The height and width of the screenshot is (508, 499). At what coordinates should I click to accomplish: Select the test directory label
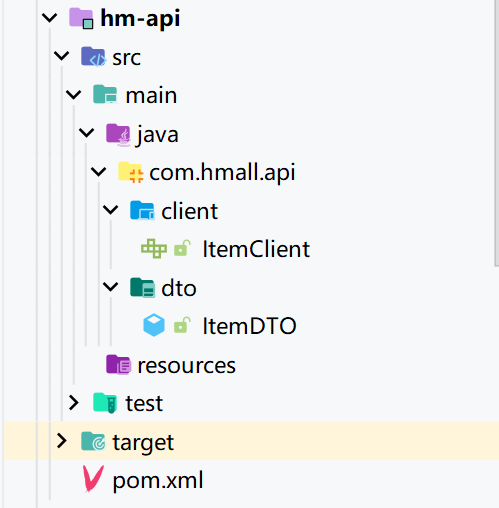[x=144, y=403]
